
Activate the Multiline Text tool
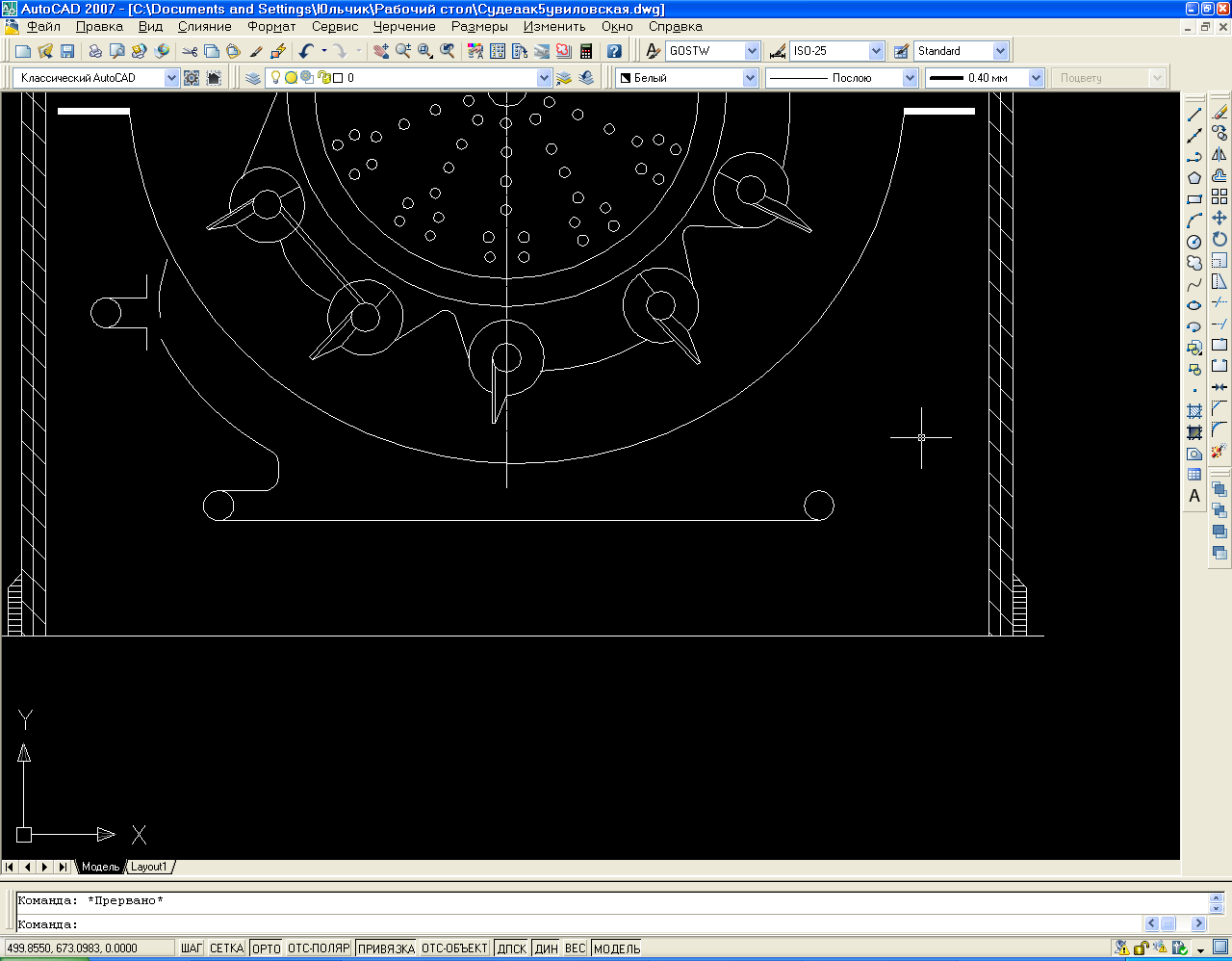1194,496
